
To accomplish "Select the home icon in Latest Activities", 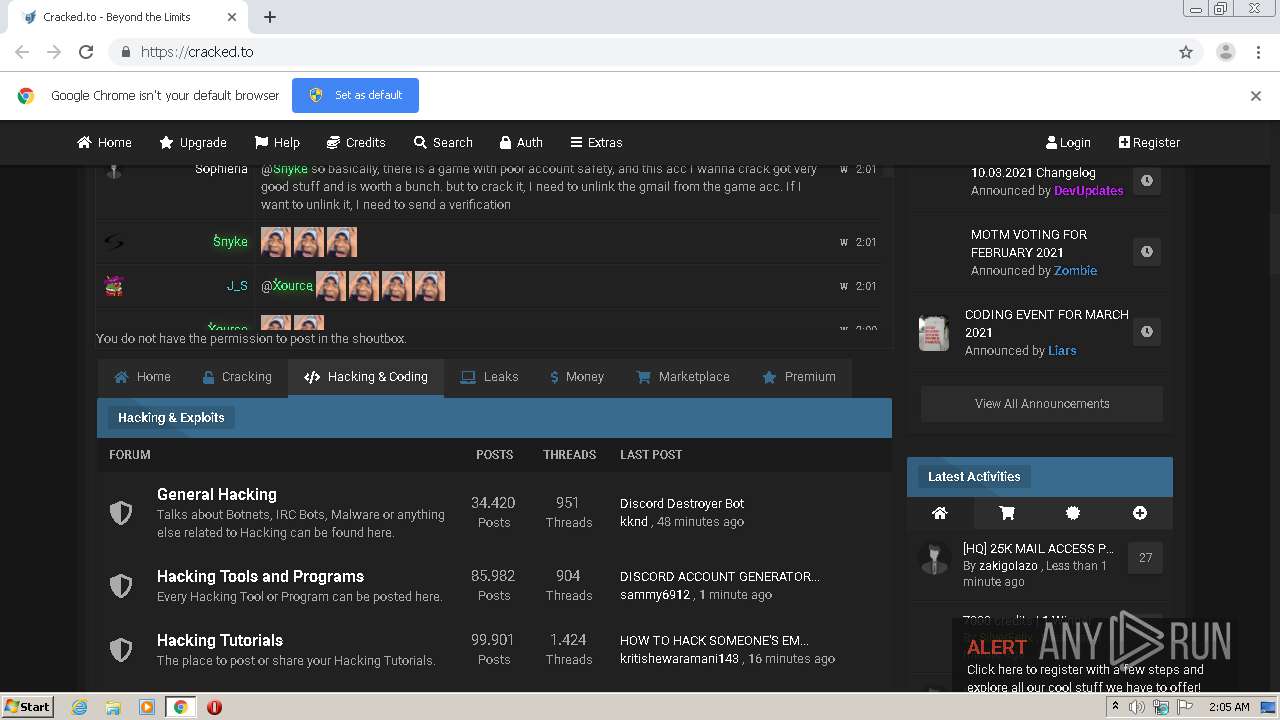I will [x=939, y=513].
